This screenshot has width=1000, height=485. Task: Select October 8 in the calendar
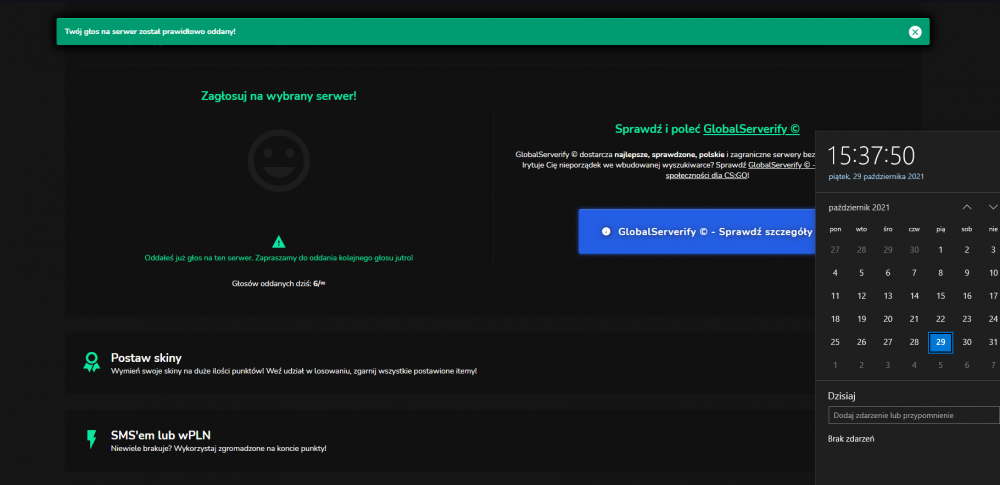941,273
